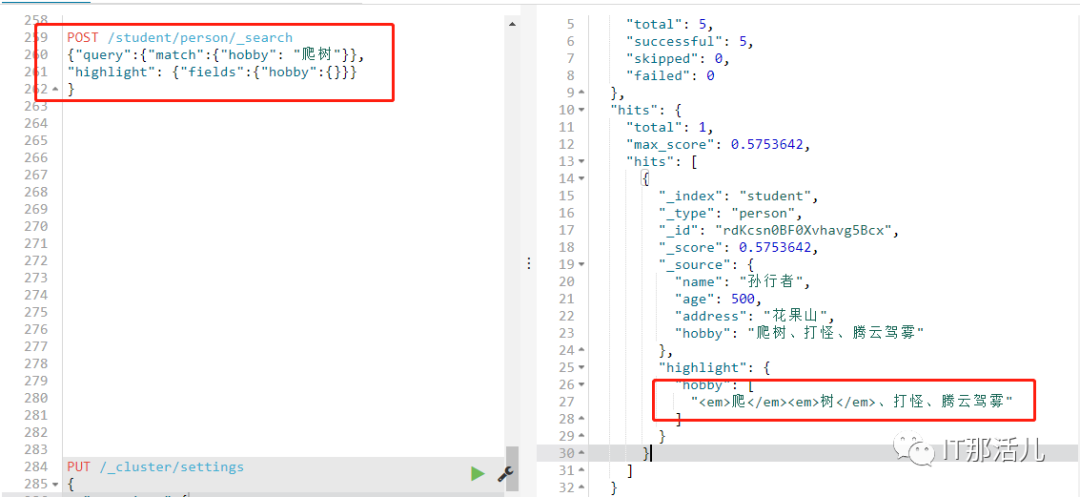The width and height of the screenshot is (1080, 497).
Task: Click the "max_score": 0.5753642 line
Action: 718,145
